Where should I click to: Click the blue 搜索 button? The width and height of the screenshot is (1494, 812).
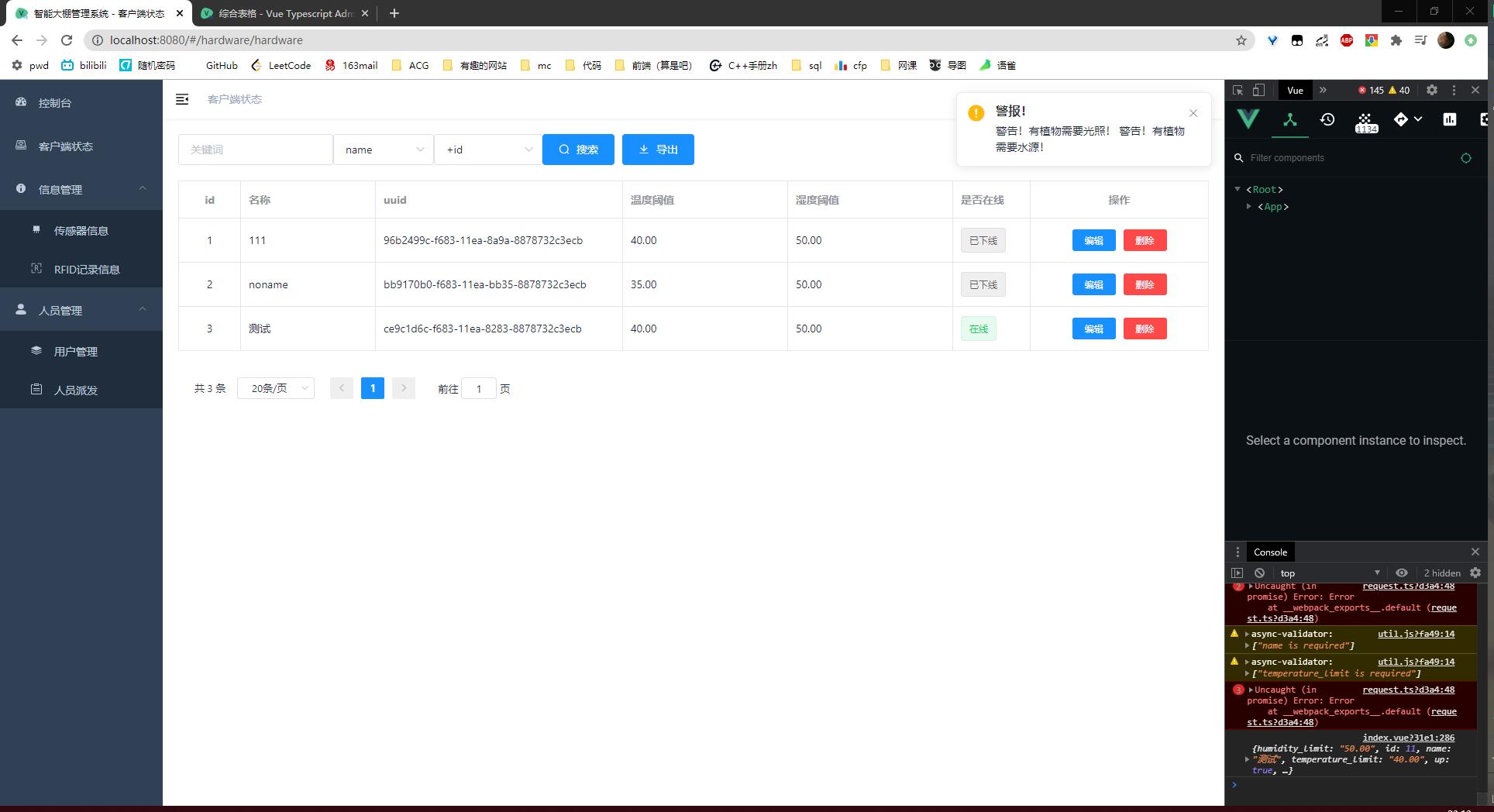pyautogui.click(x=578, y=150)
